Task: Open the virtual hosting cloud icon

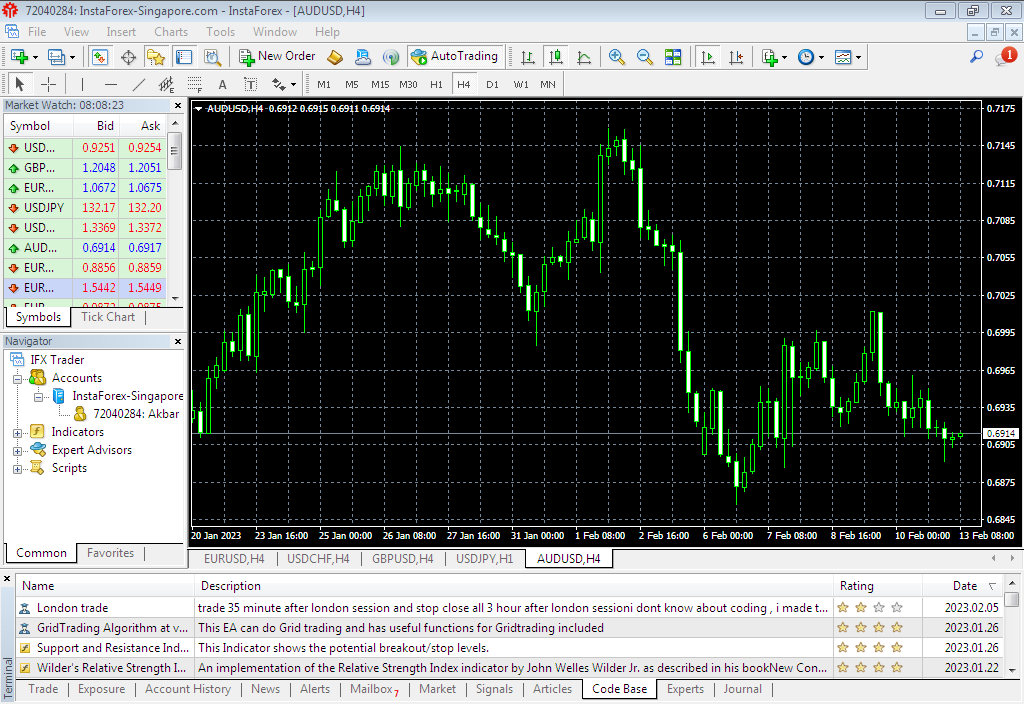Action: (362, 57)
